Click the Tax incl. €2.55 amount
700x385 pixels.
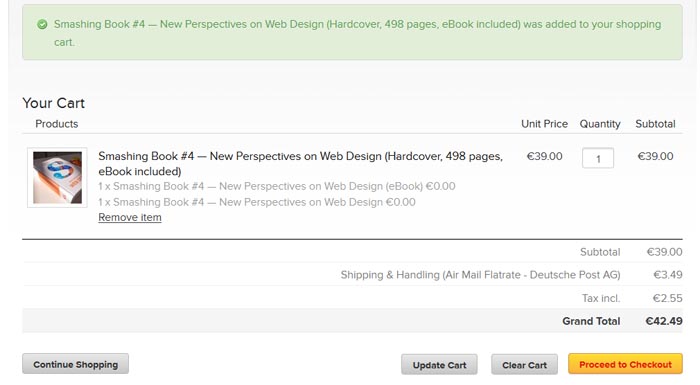(667, 298)
